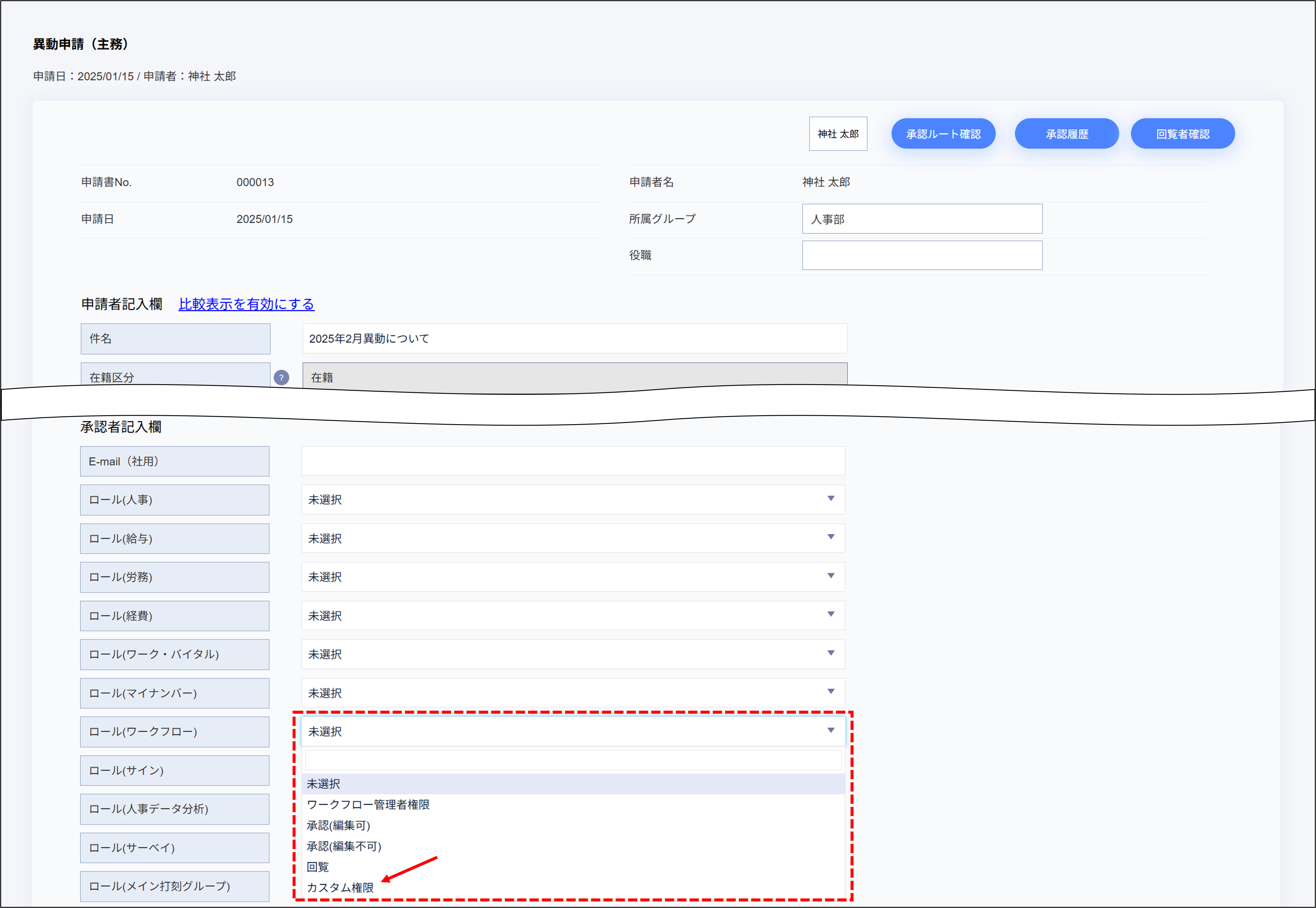
Task: Choose ワークフロー管理者権限 option
Action: point(368,804)
